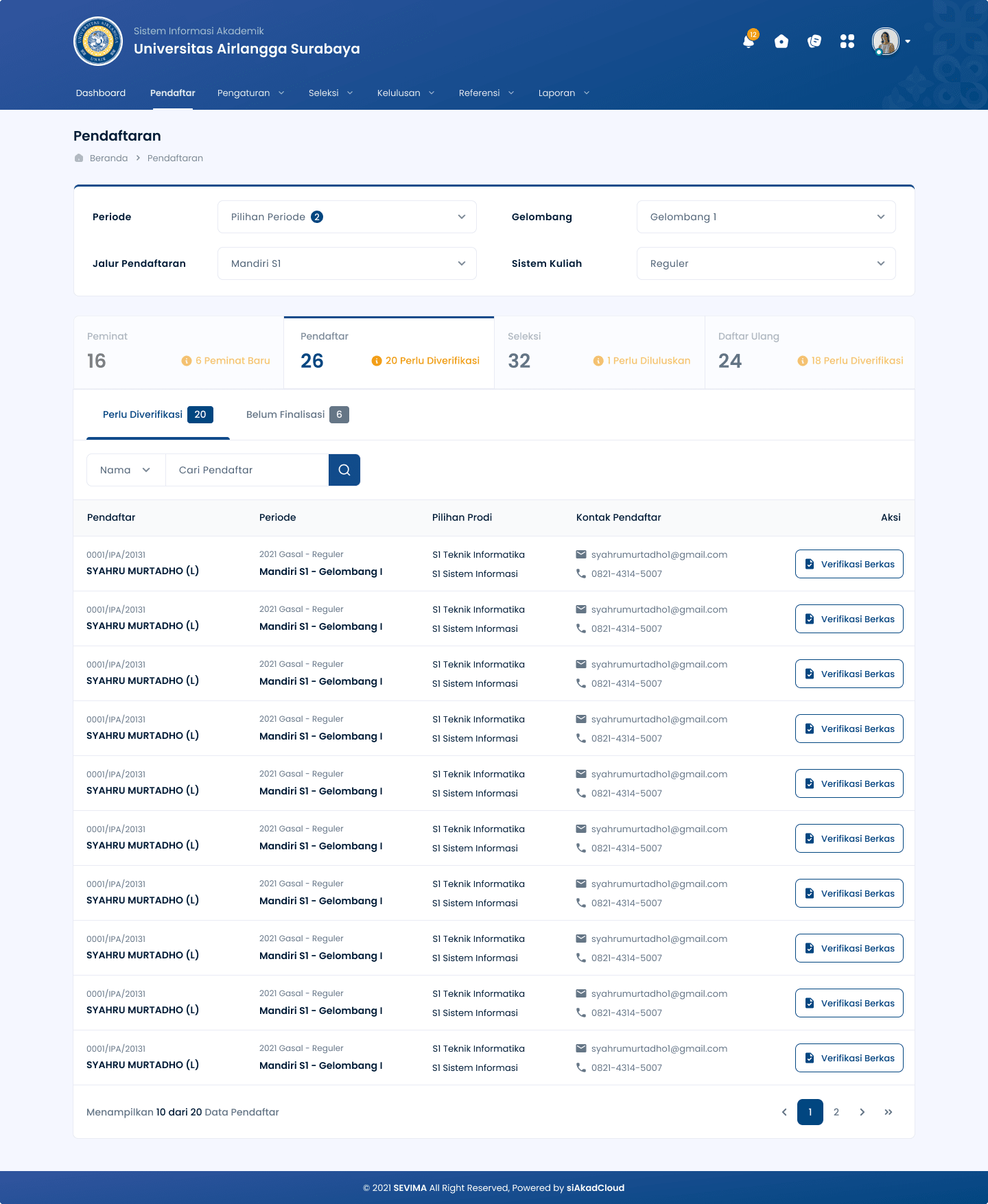
Task: Click info icon beside 18 Perlu Diverifikasi
Action: click(x=803, y=361)
